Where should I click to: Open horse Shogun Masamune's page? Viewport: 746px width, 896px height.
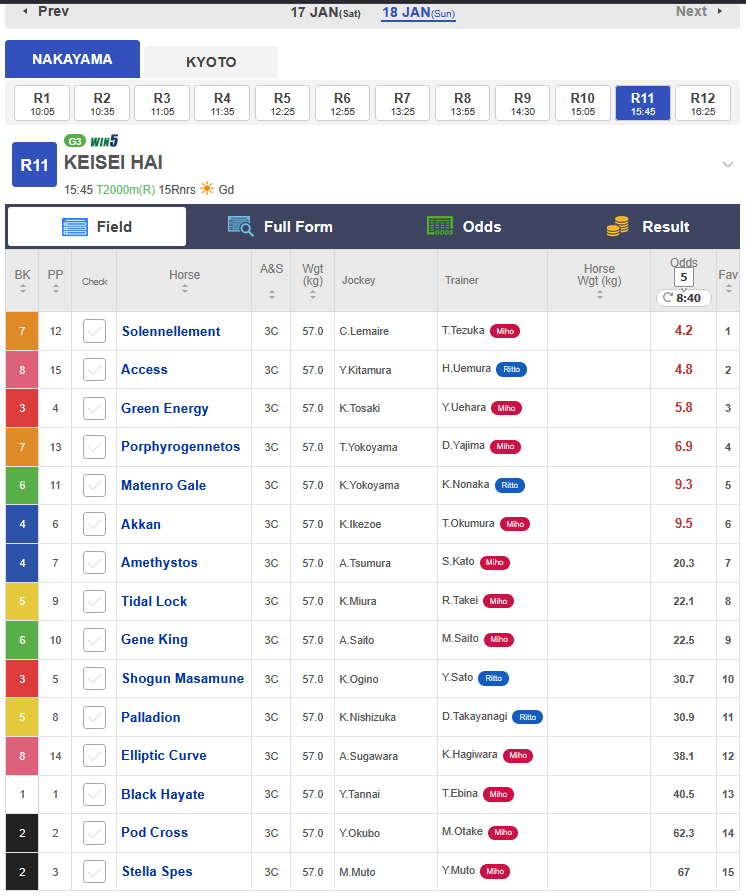(183, 678)
